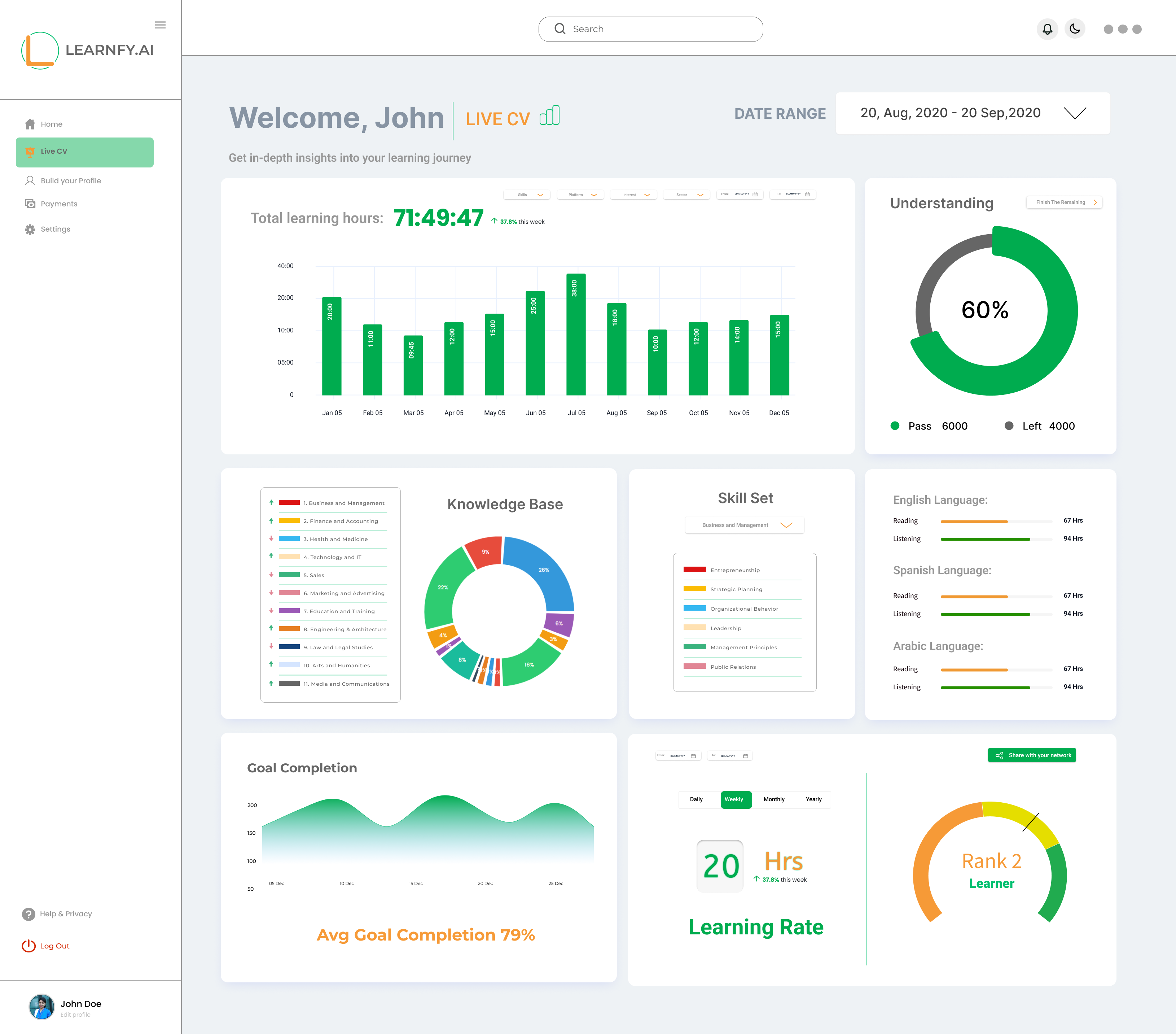Image resolution: width=1176 pixels, height=1034 pixels.
Task: Open calendar in chart From date field
Action: coord(755,195)
